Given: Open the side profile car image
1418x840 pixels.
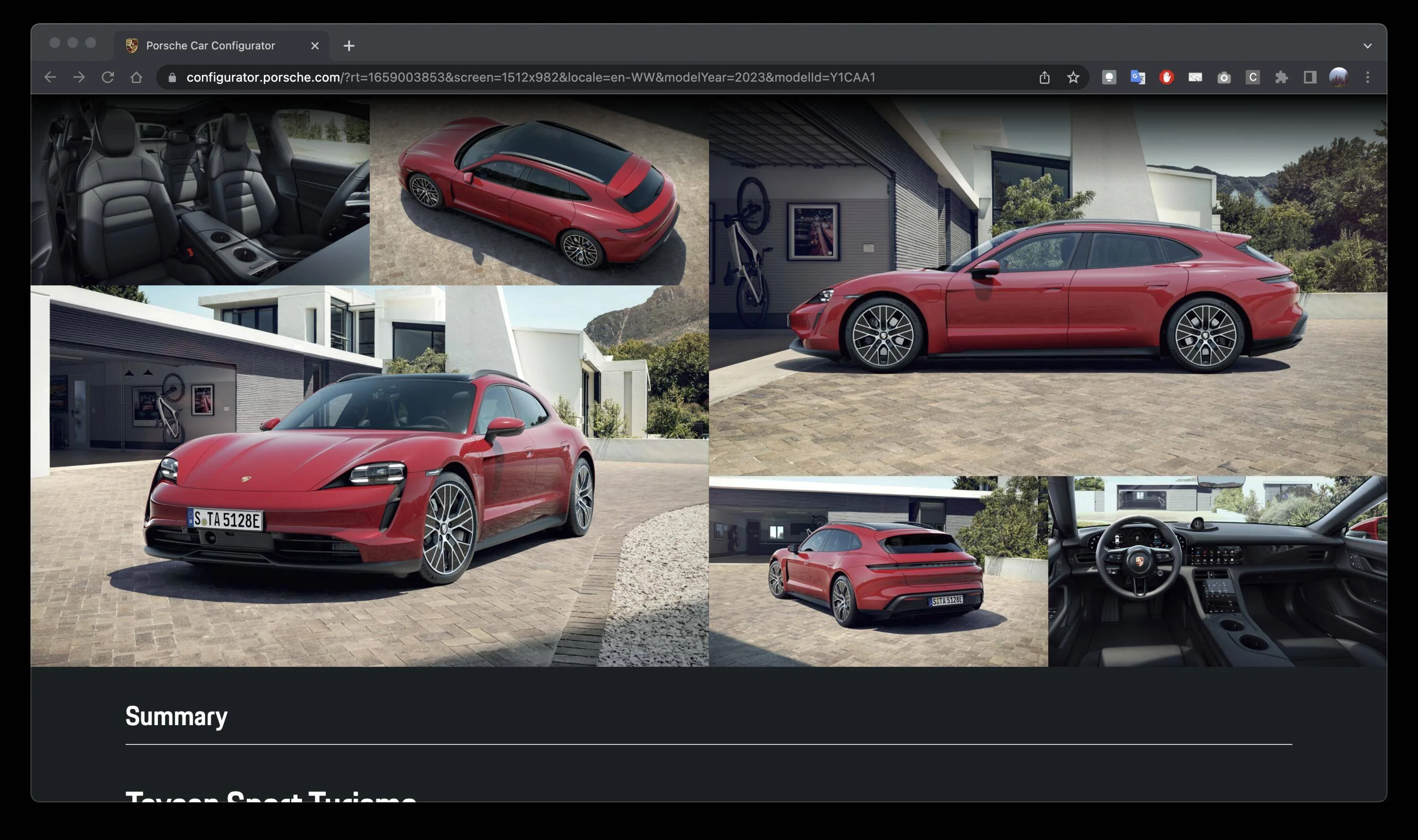Looking at the screenshot, I should pos(1047,285).
